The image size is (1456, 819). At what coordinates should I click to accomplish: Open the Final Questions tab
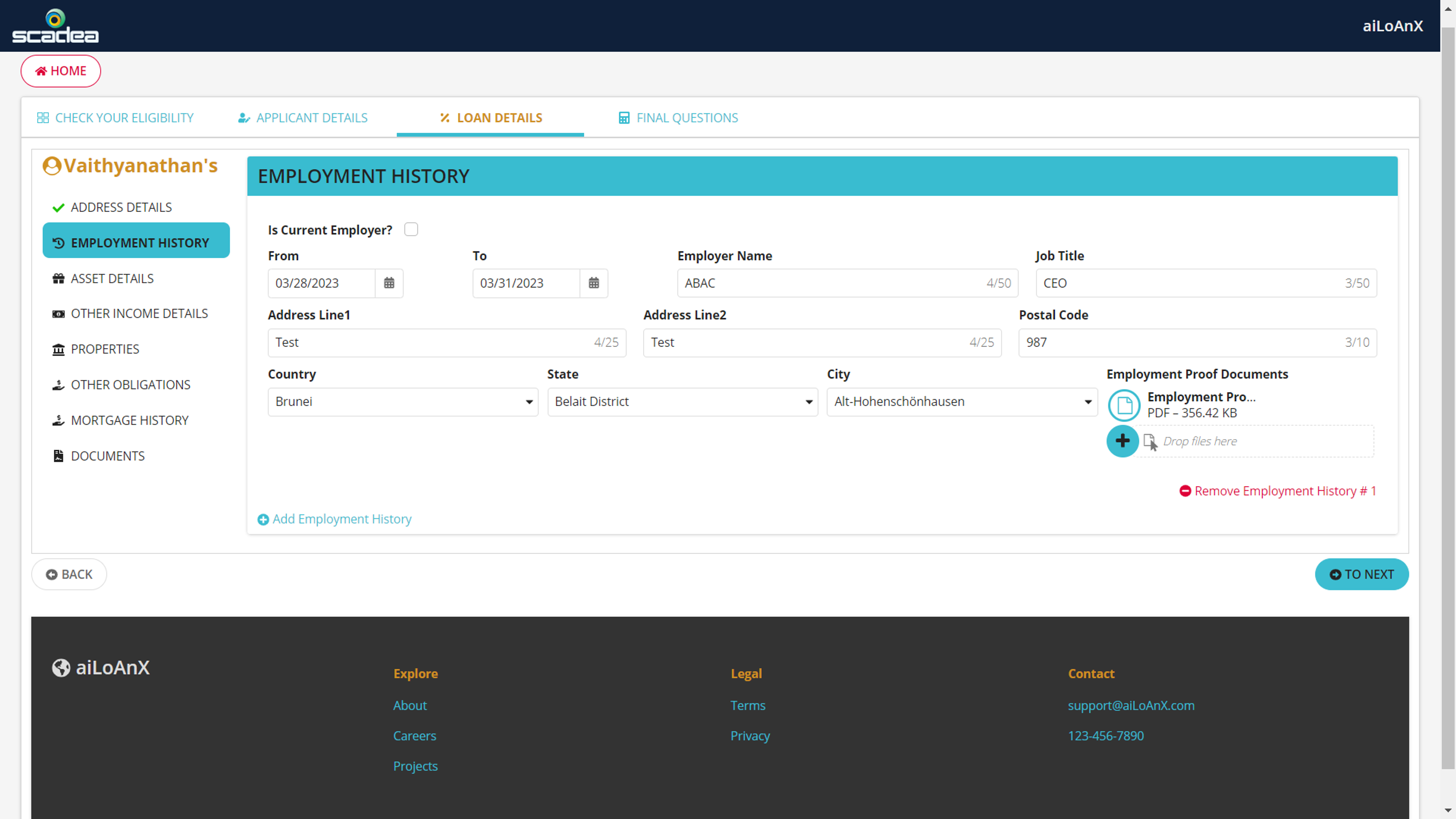pyautogui.click(x=678, y=118)
